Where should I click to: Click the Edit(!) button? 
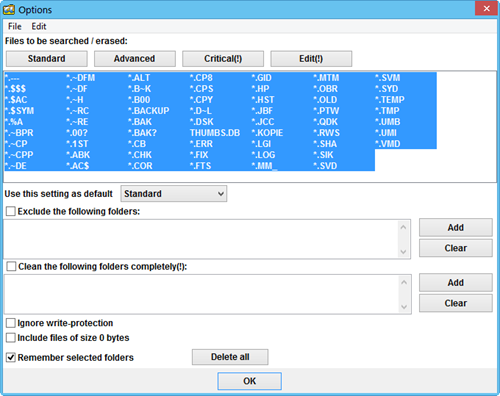tap(311, 59)
